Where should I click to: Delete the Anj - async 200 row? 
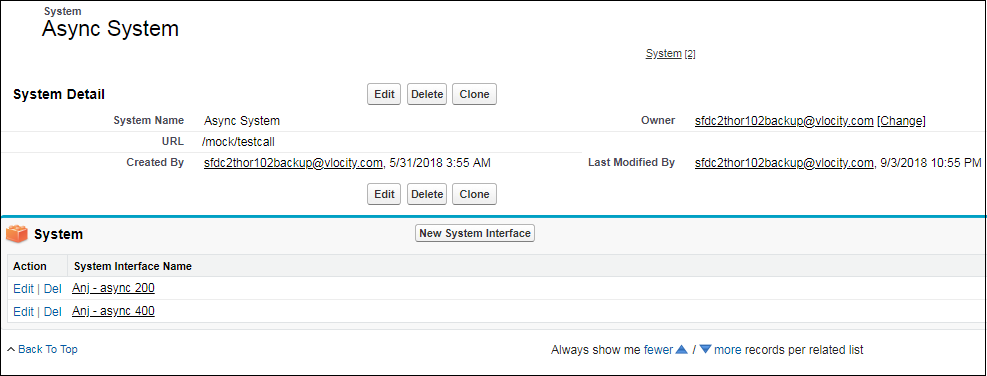(52, 289)
